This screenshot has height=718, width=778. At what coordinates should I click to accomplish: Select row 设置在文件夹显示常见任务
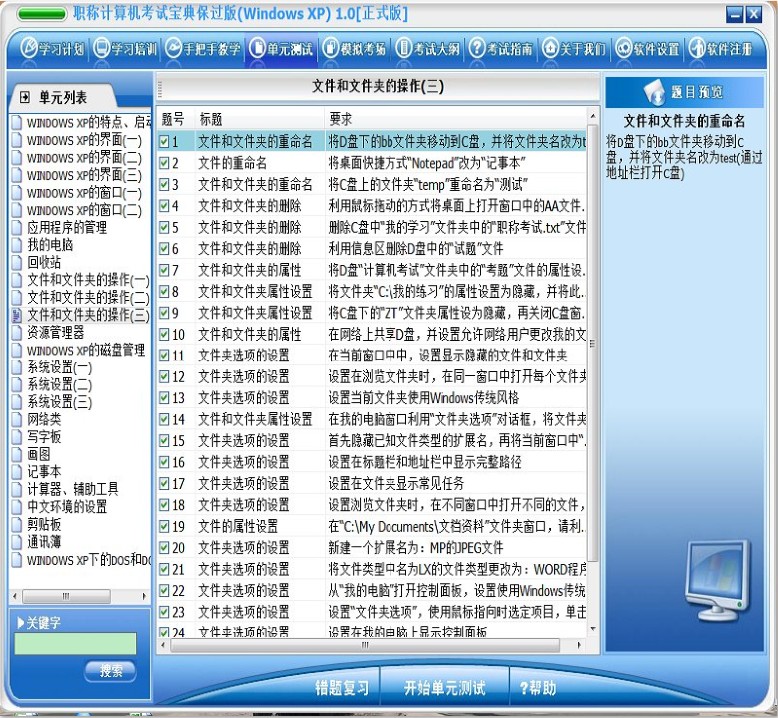(372, 484)
